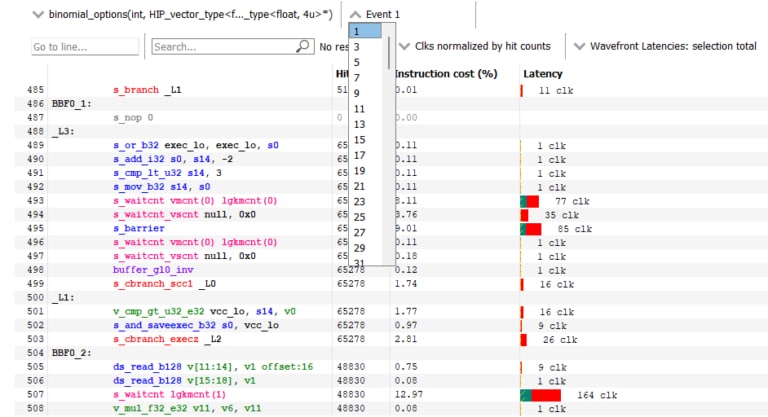Select the s_cbranch_execz _L2 instruction
768x417 pixels.
coord(167,339)
